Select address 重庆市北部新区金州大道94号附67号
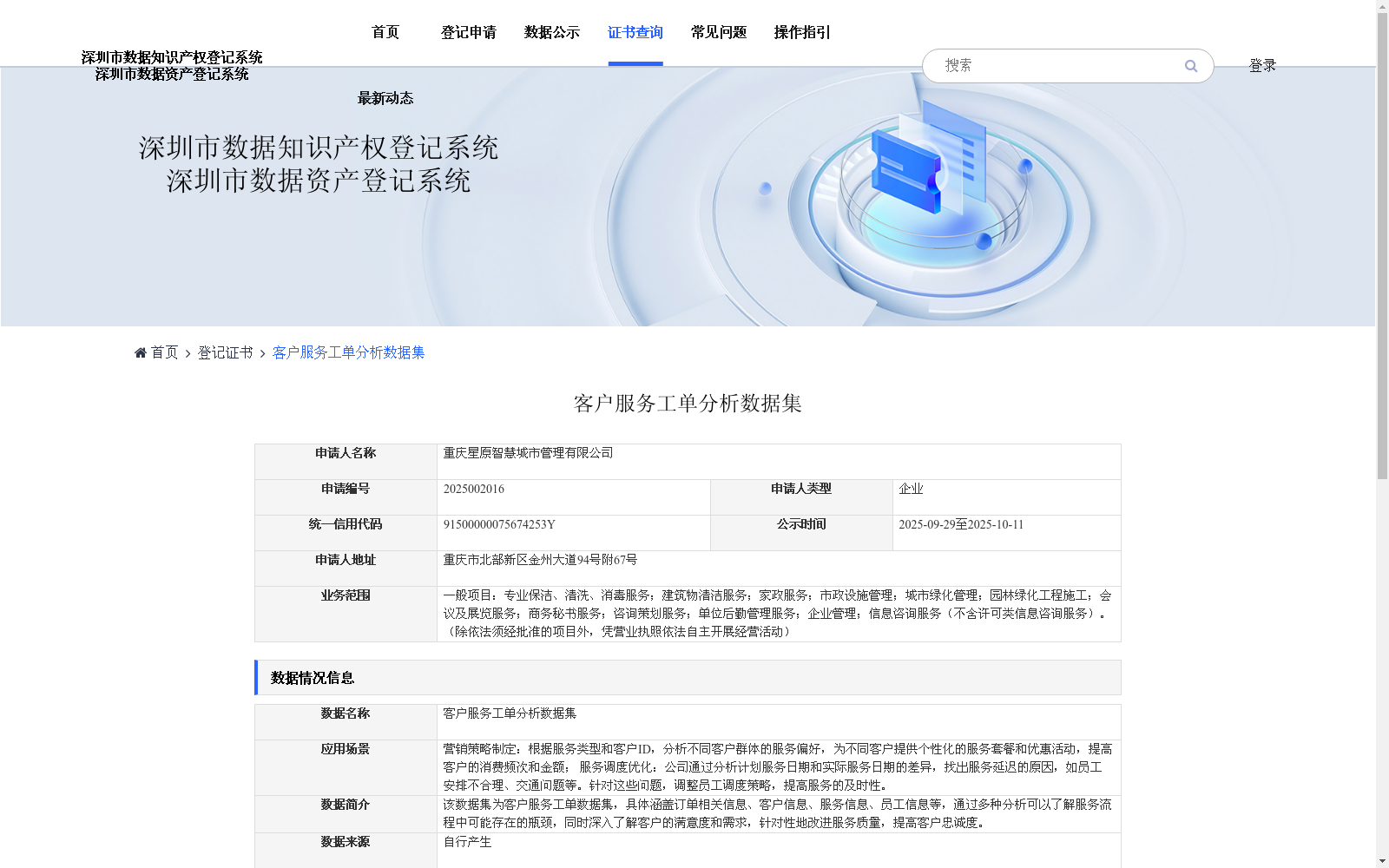The height and width of the screenshot is (868, 1389). coord(540,560)
